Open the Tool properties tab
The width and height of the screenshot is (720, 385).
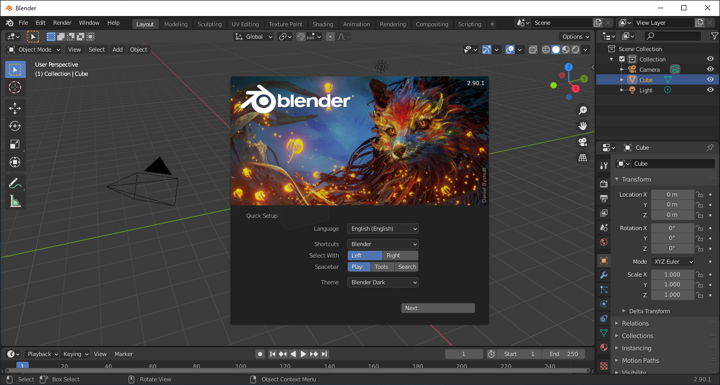click(x=604, y=166)
